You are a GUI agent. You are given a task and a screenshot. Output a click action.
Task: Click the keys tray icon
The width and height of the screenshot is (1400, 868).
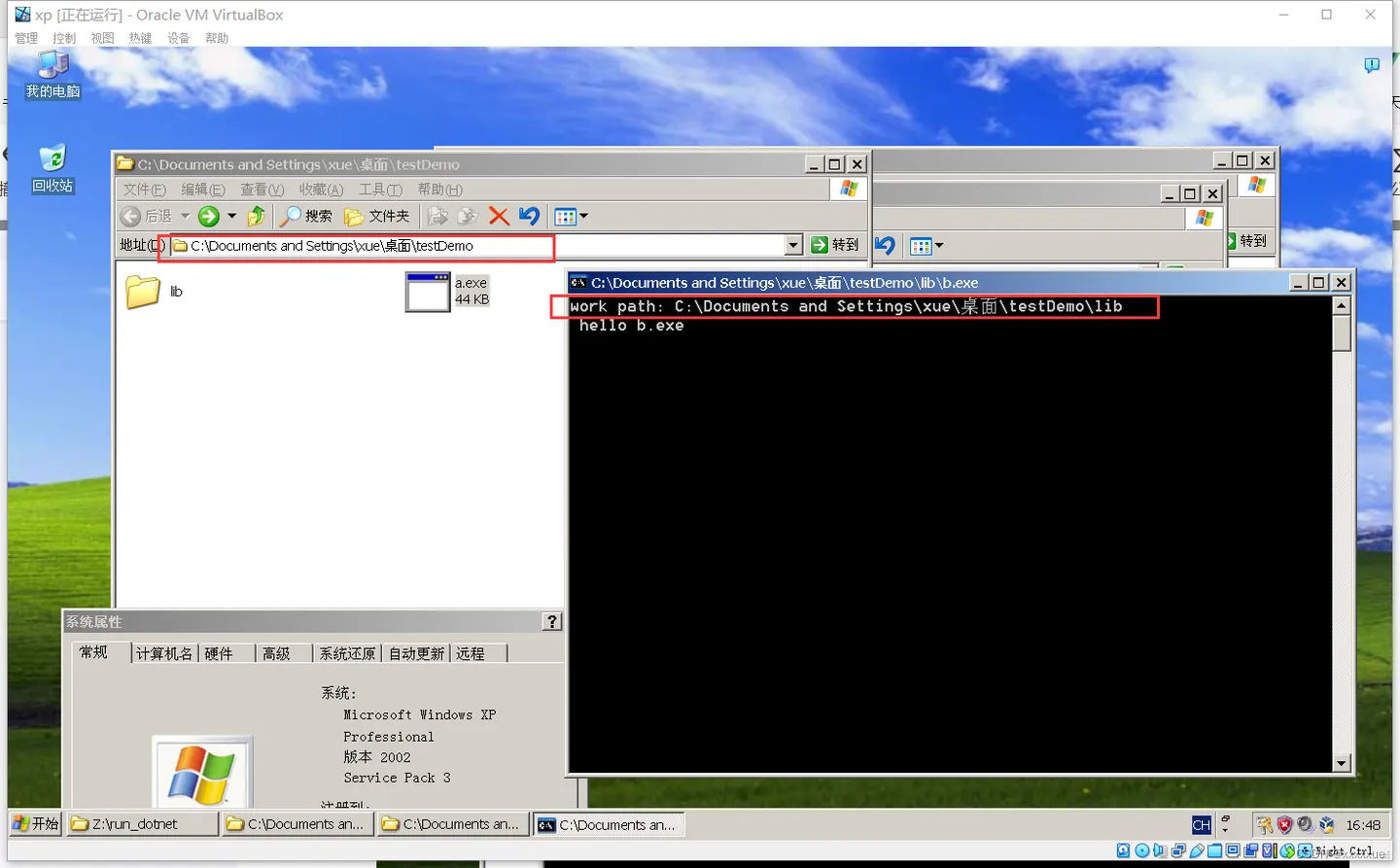[1264, 825]
